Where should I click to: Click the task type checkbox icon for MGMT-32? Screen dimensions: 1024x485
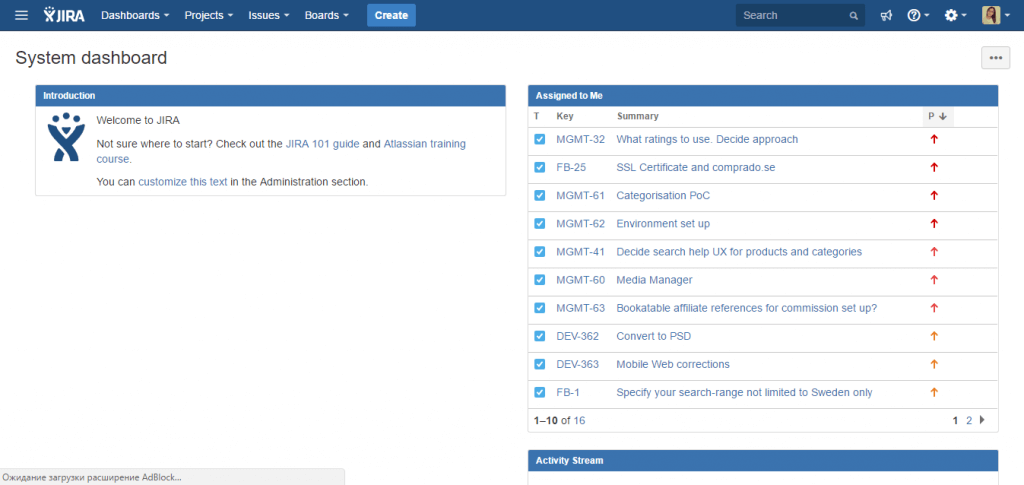tap(539, 139)
